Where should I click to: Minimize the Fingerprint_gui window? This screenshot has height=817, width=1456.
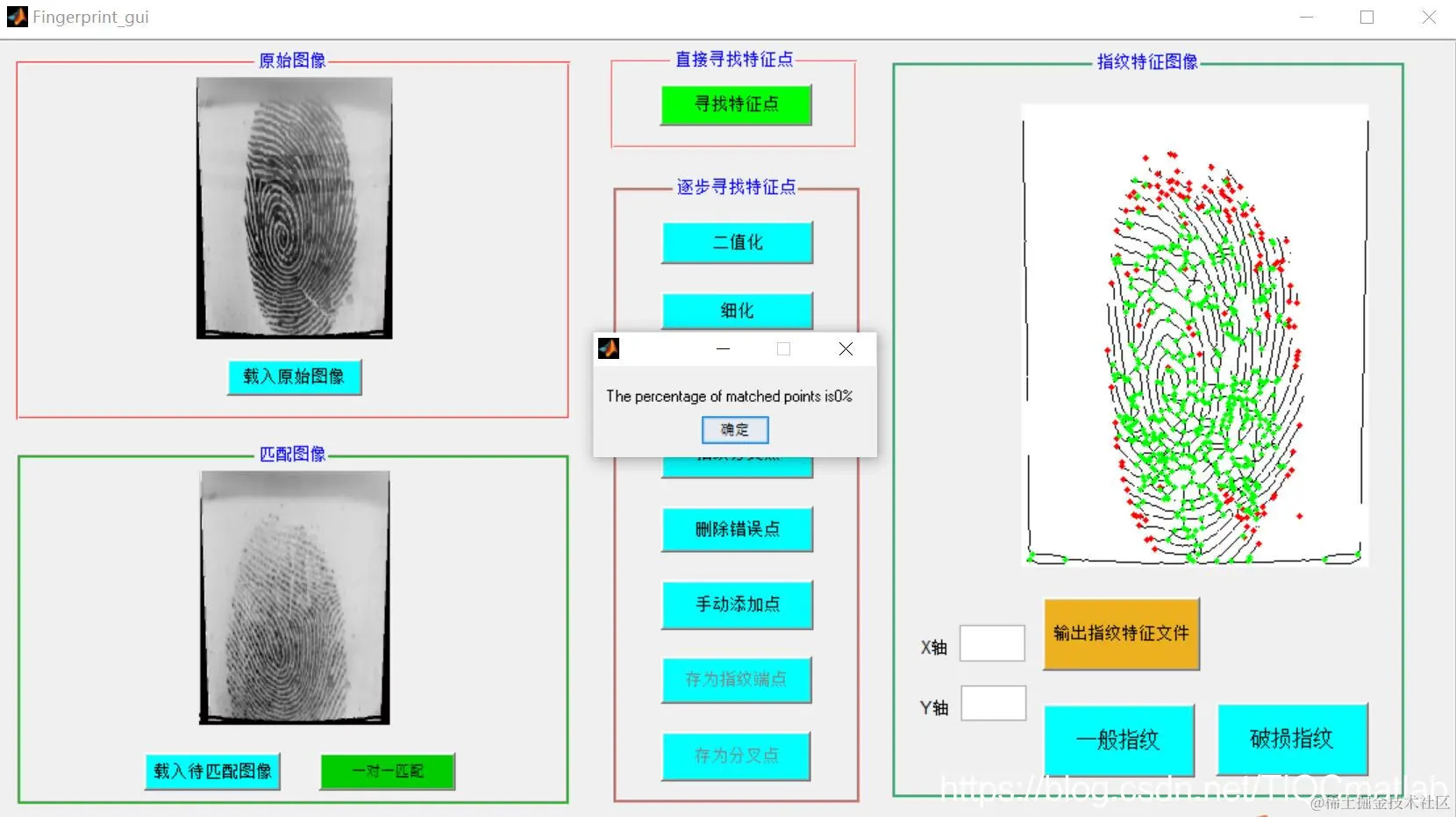pyautogui.click(x=1306, y=18)
